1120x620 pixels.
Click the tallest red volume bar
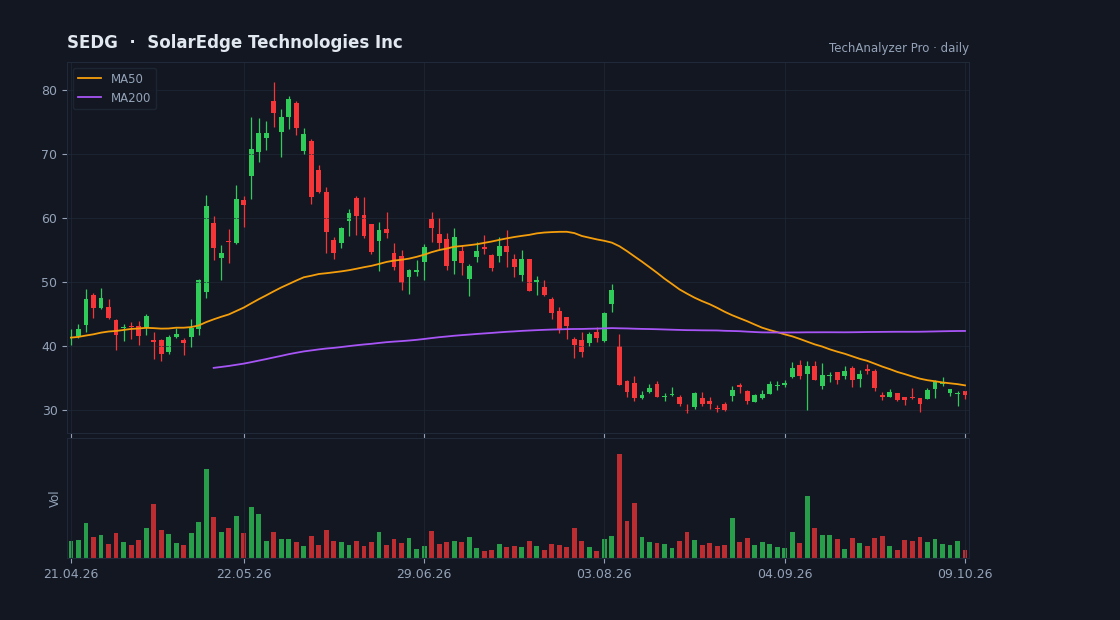[x=619, y=506]
